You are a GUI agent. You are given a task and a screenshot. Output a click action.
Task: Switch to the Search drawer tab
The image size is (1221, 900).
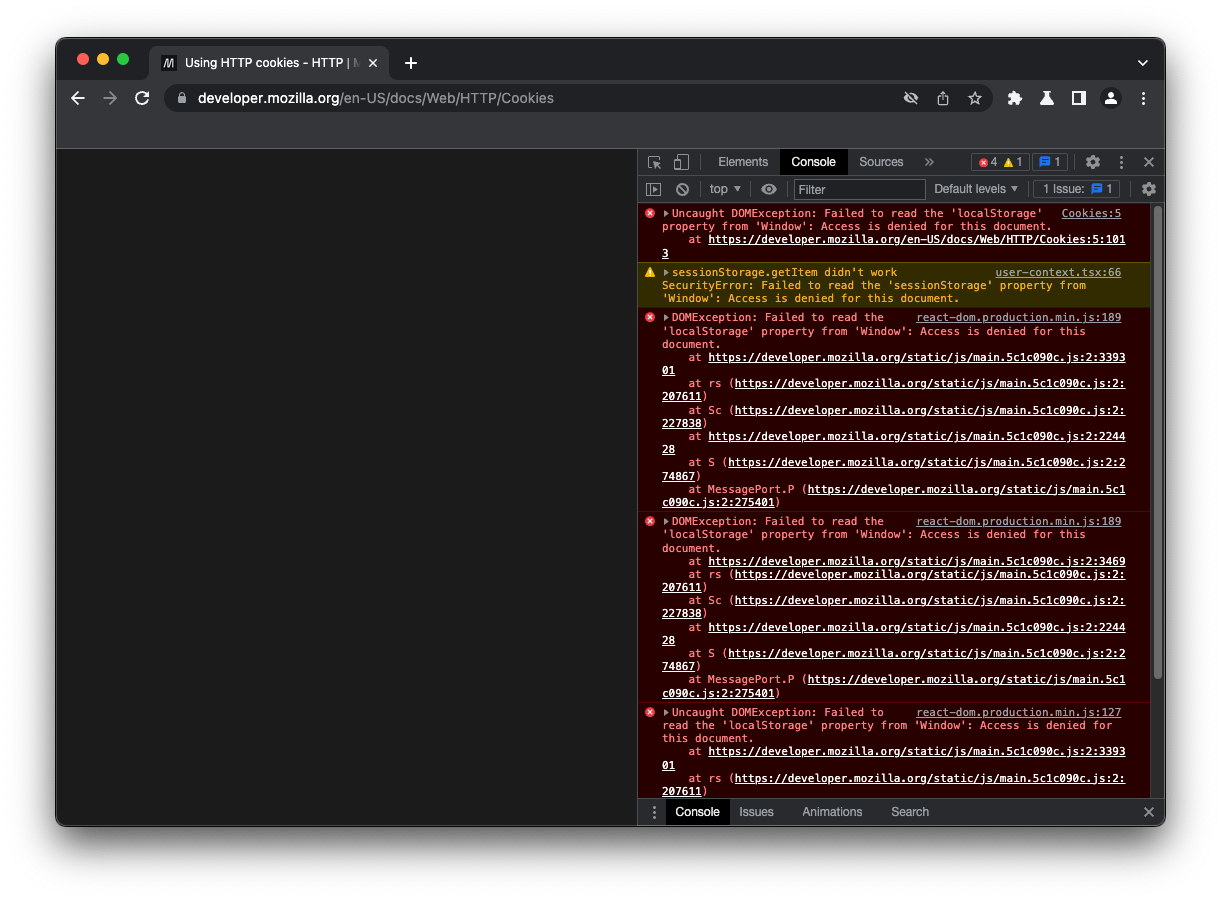(910, 812)
